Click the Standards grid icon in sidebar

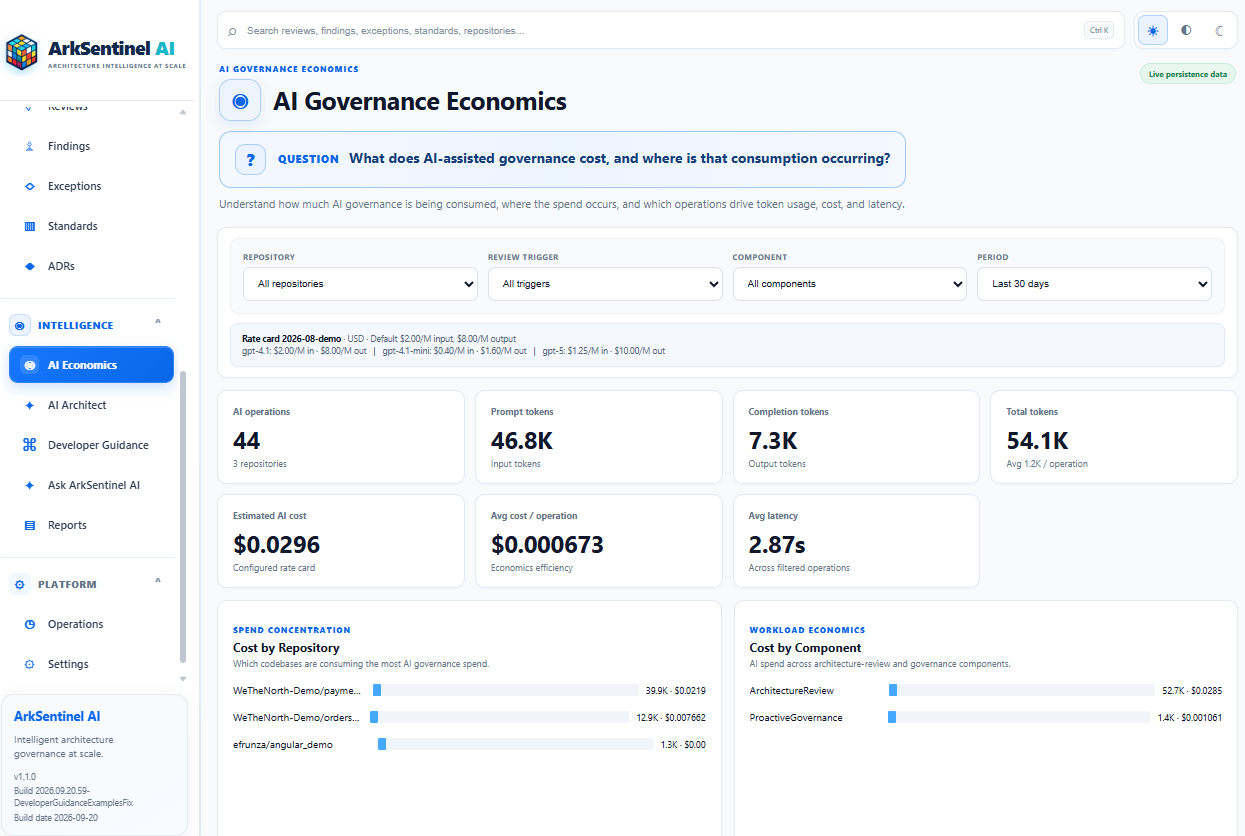(x=29, y=226)
